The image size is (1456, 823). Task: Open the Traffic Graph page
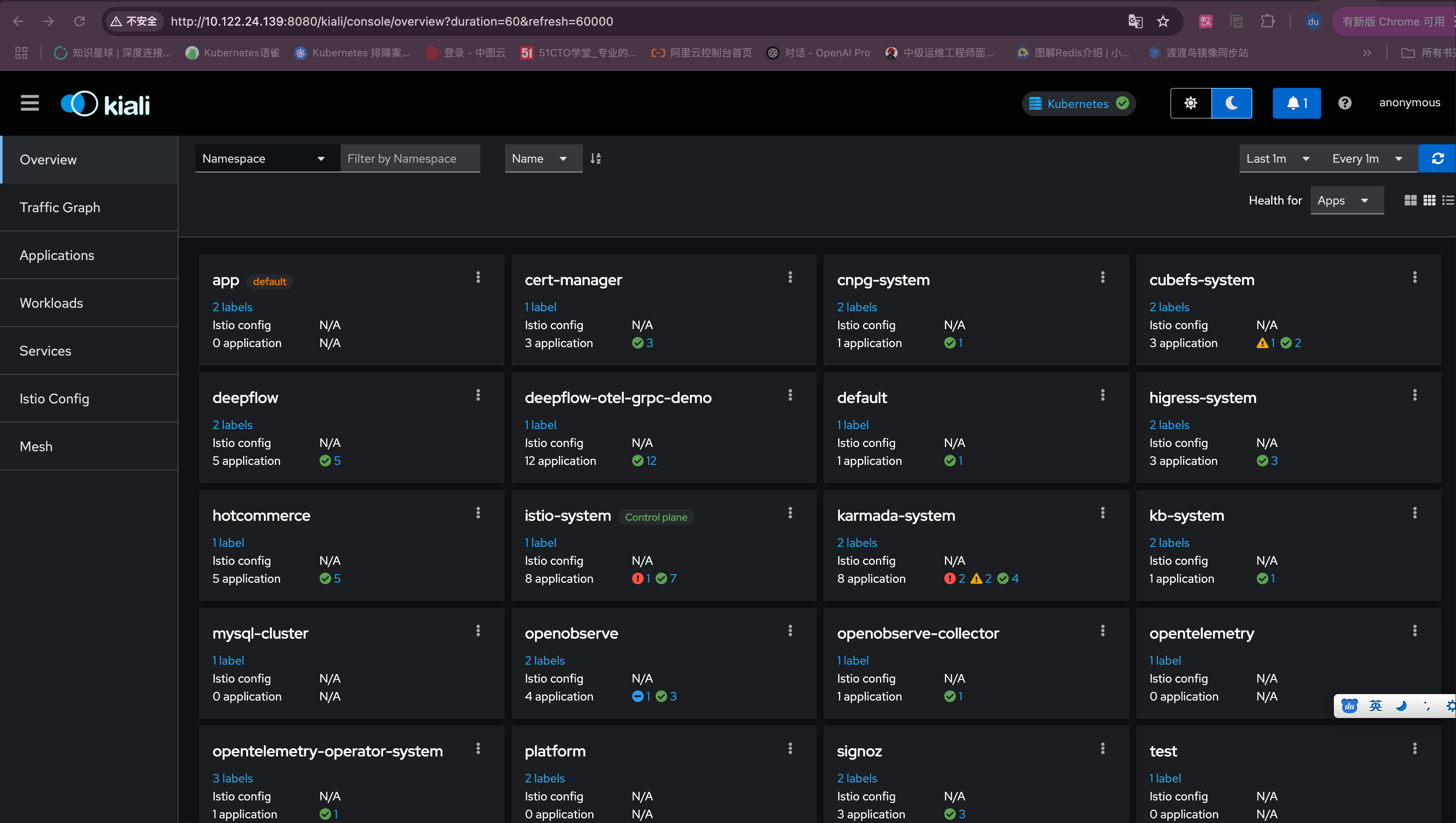(x=89, y=207)
